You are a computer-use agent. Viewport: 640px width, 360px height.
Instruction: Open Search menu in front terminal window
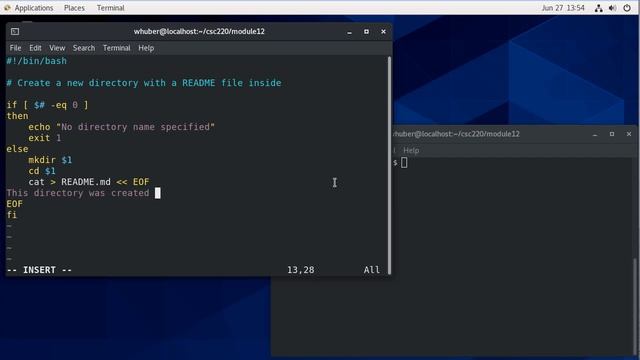tap(84, 48)
